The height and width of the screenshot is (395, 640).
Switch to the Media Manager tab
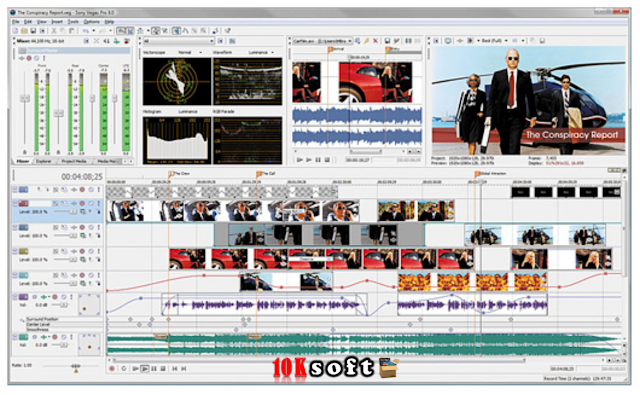[107, 161]
